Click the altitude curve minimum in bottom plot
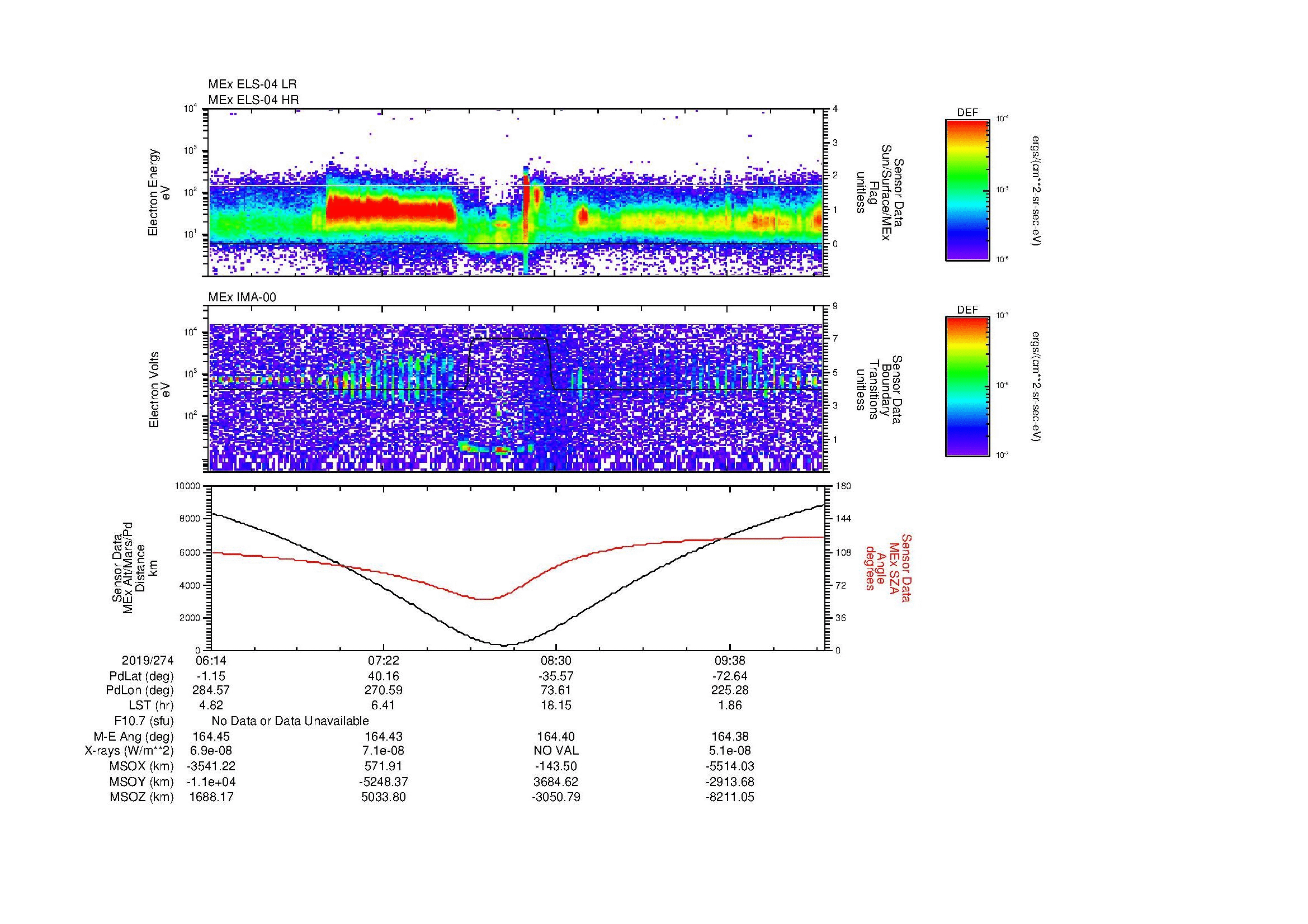 coord(504,645)
